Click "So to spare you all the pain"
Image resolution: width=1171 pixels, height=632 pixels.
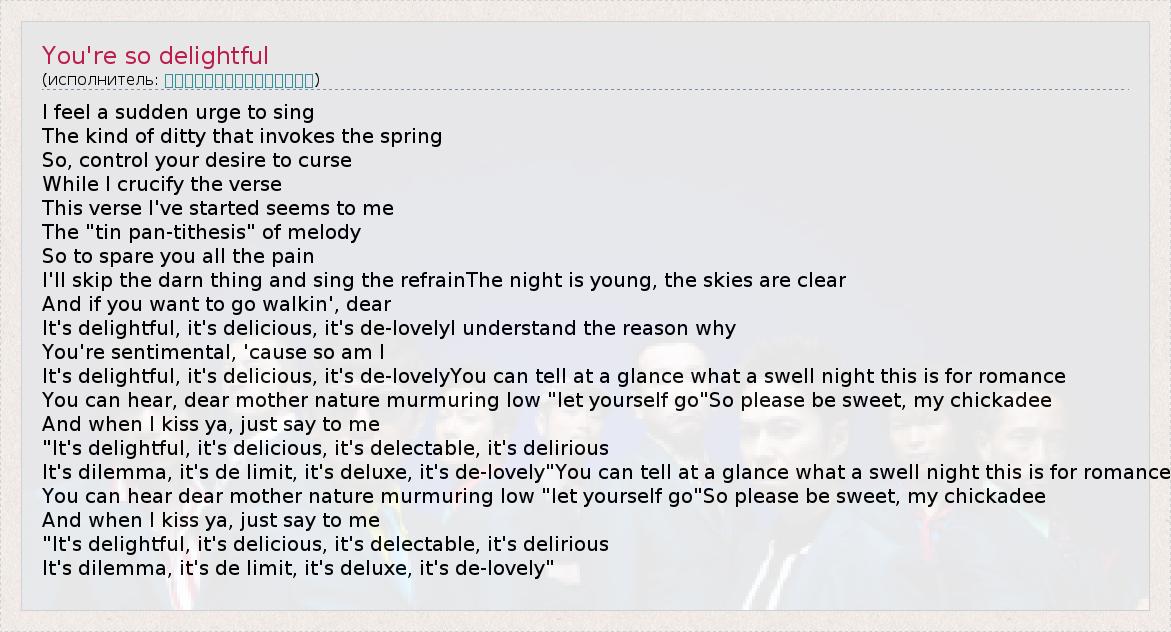coord(178,256)
